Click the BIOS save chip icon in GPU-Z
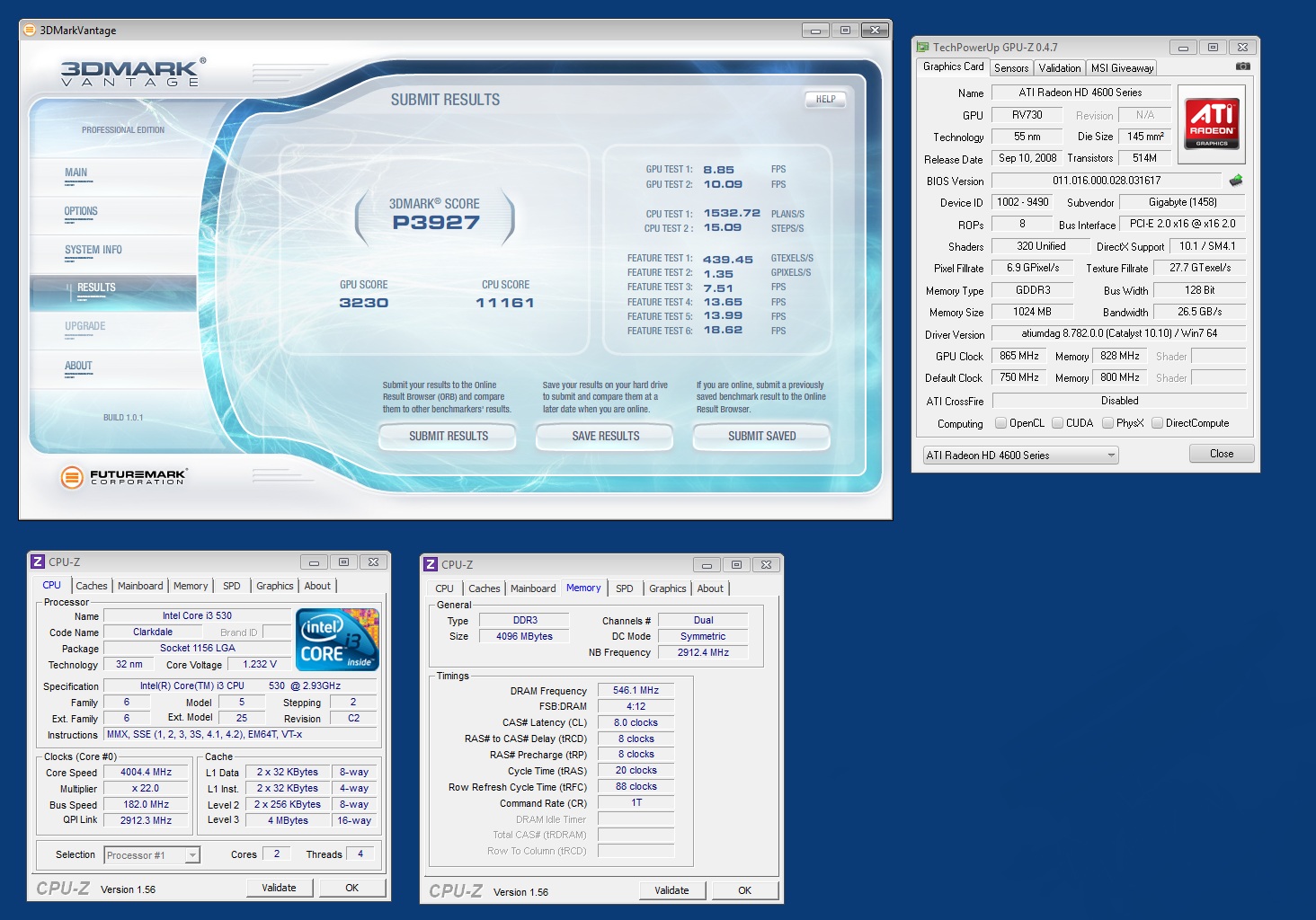 click(1236, 181)
